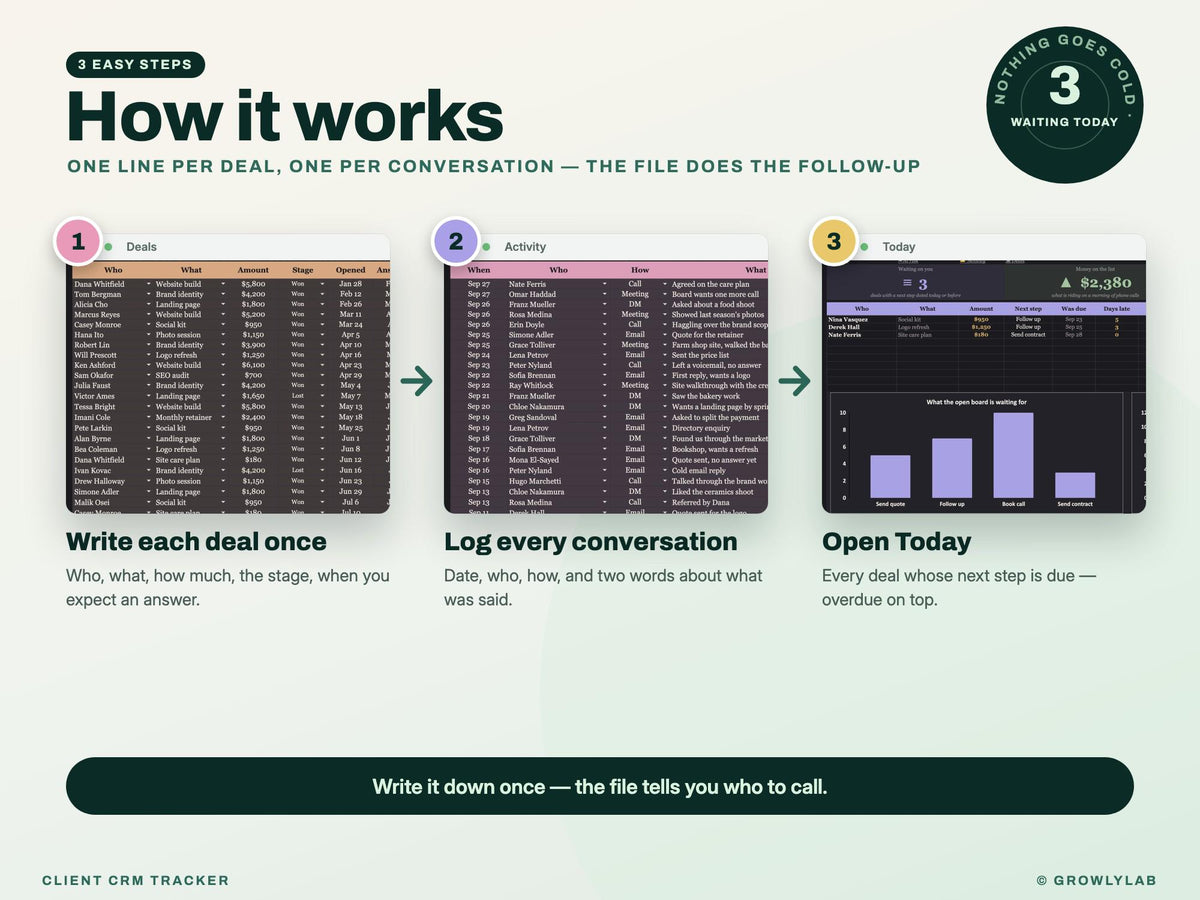
Task: Select the 'Nina Vasquez' row name in Today
Action: [849, 319]
